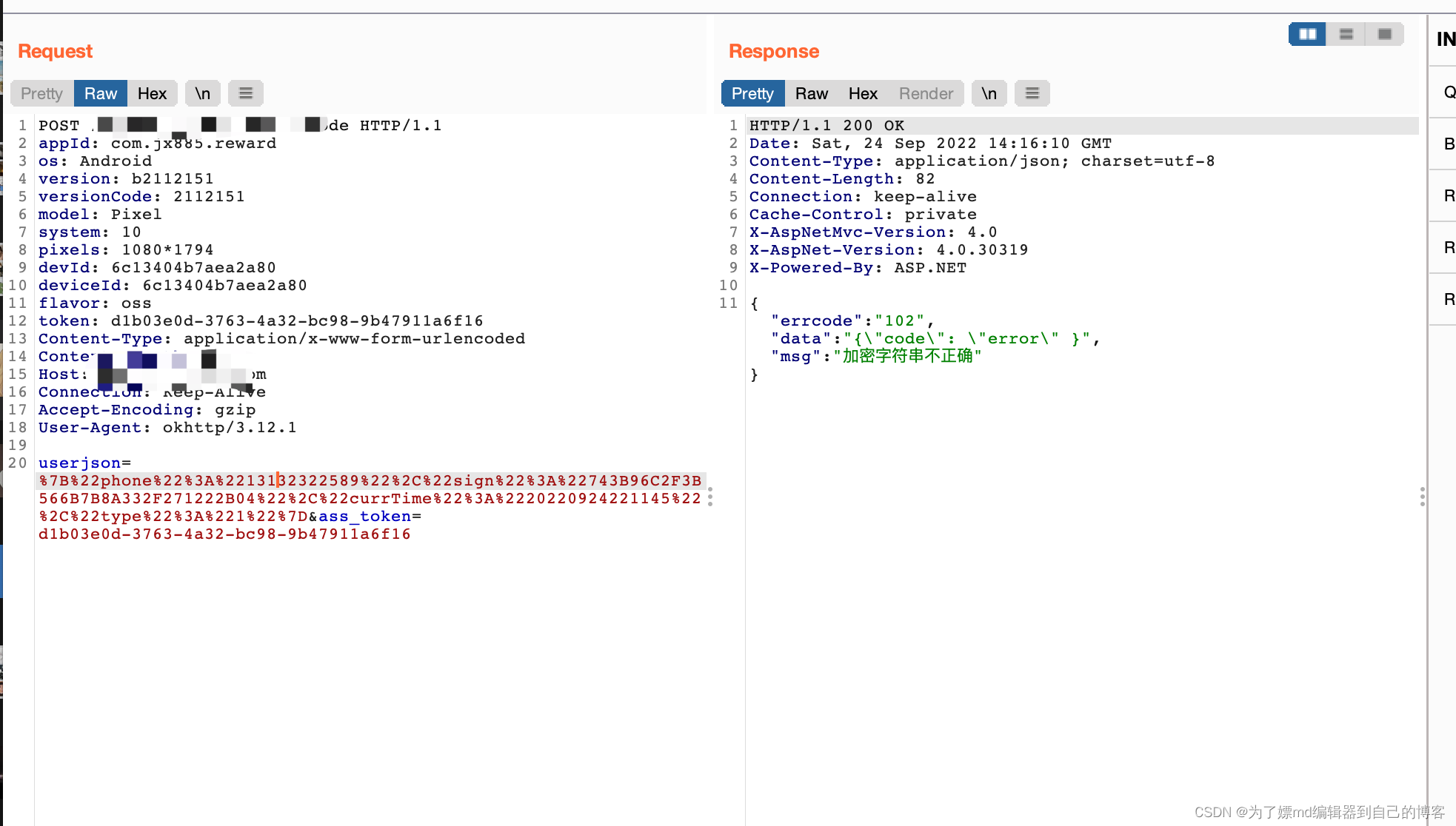Click the msg value in response JSON
This screenshot has width=1456, height=826.
[907, 357]
